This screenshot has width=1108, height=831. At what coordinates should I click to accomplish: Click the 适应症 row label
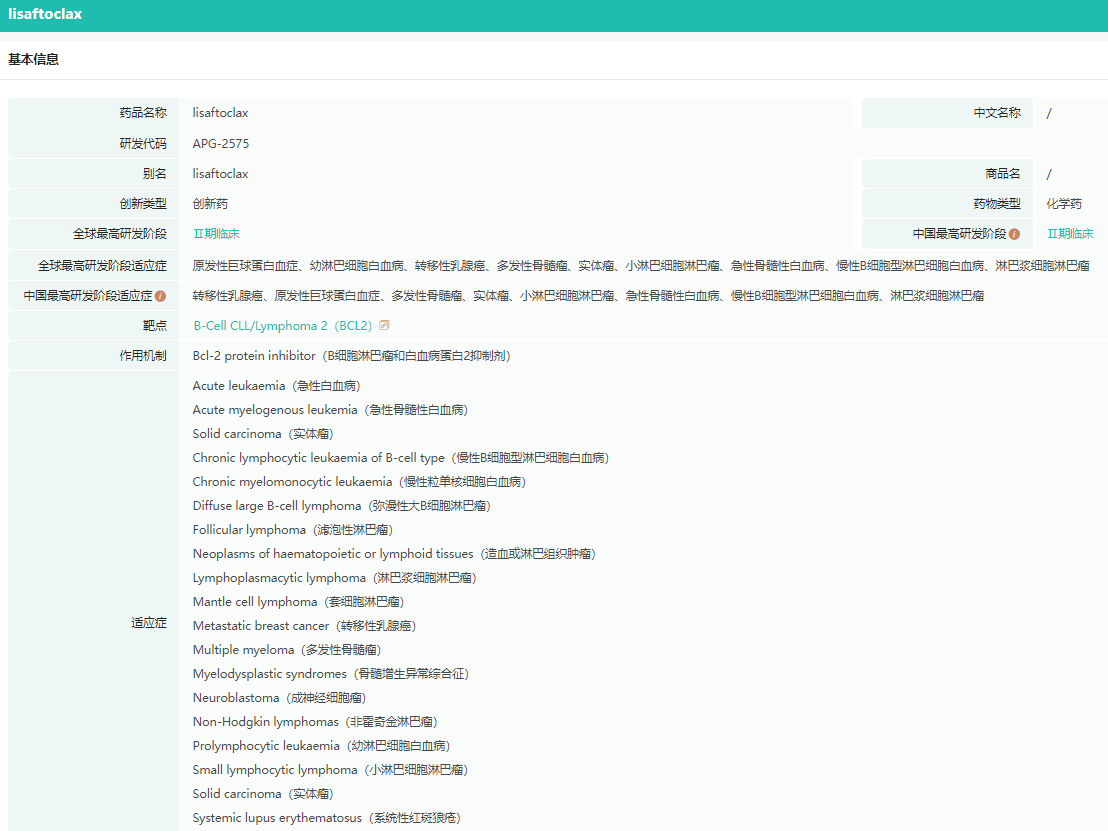148,623
